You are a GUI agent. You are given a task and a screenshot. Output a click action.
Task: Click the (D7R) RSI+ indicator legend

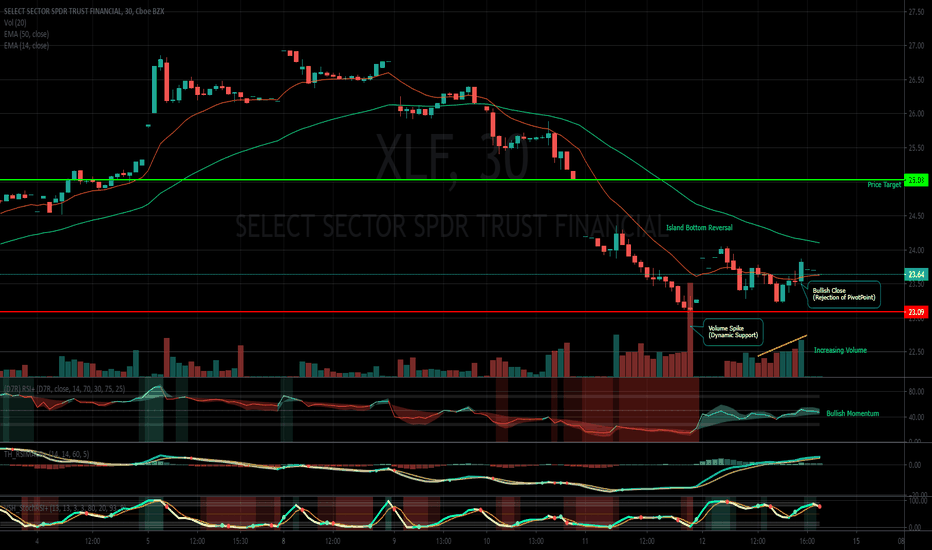(64, 389)
